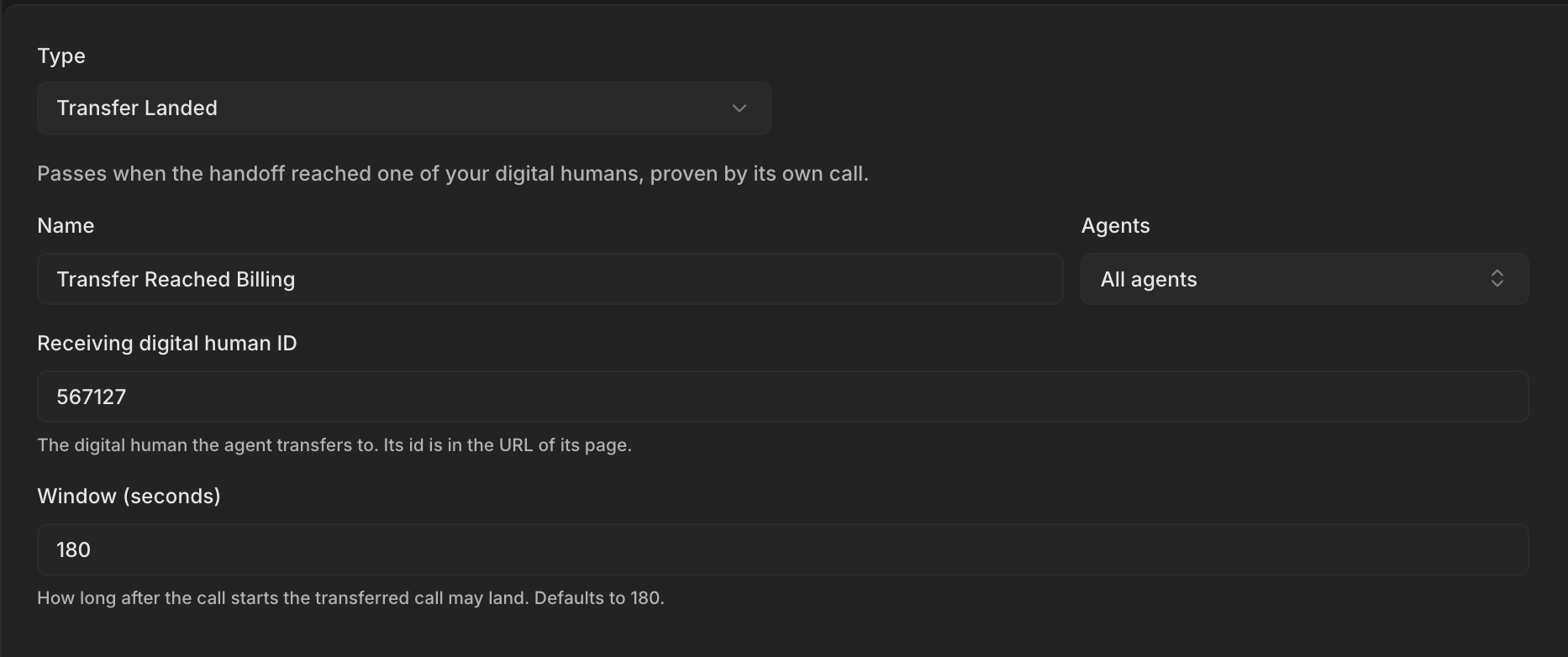The height and width of the screenshot is (657, 1568).
Task: Click the description 'Passes when the handoff reached...'
Action: coord(453,174)
